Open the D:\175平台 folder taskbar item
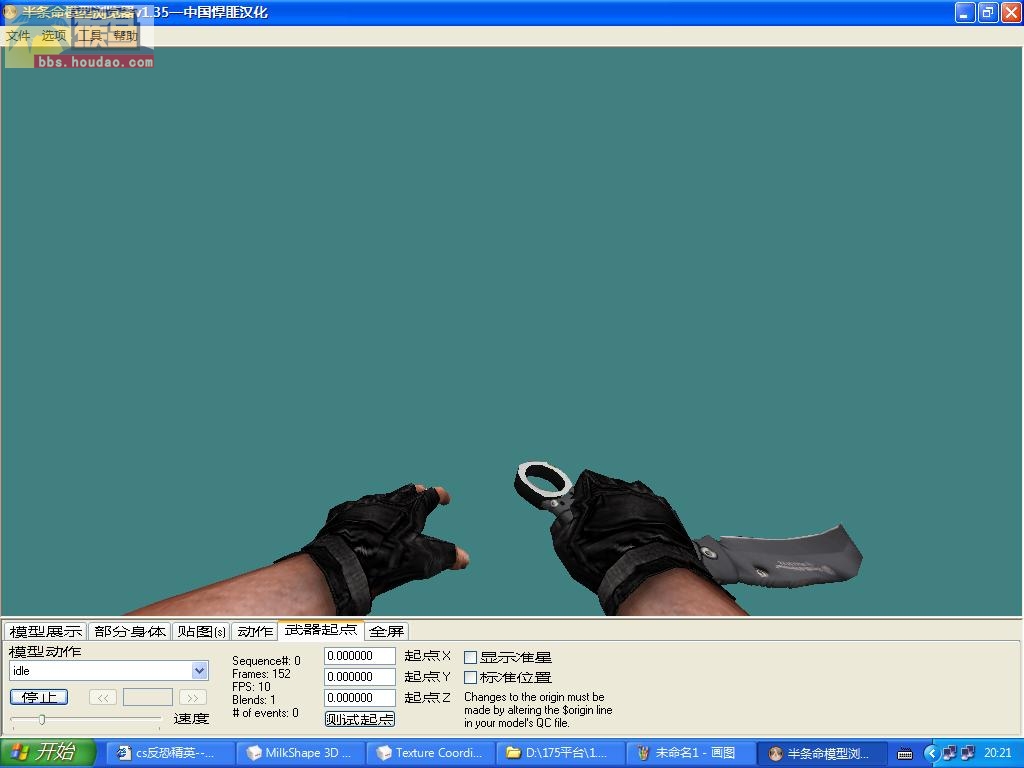The width and height of the screenshot is (1024, 768). tap(560, 753)
